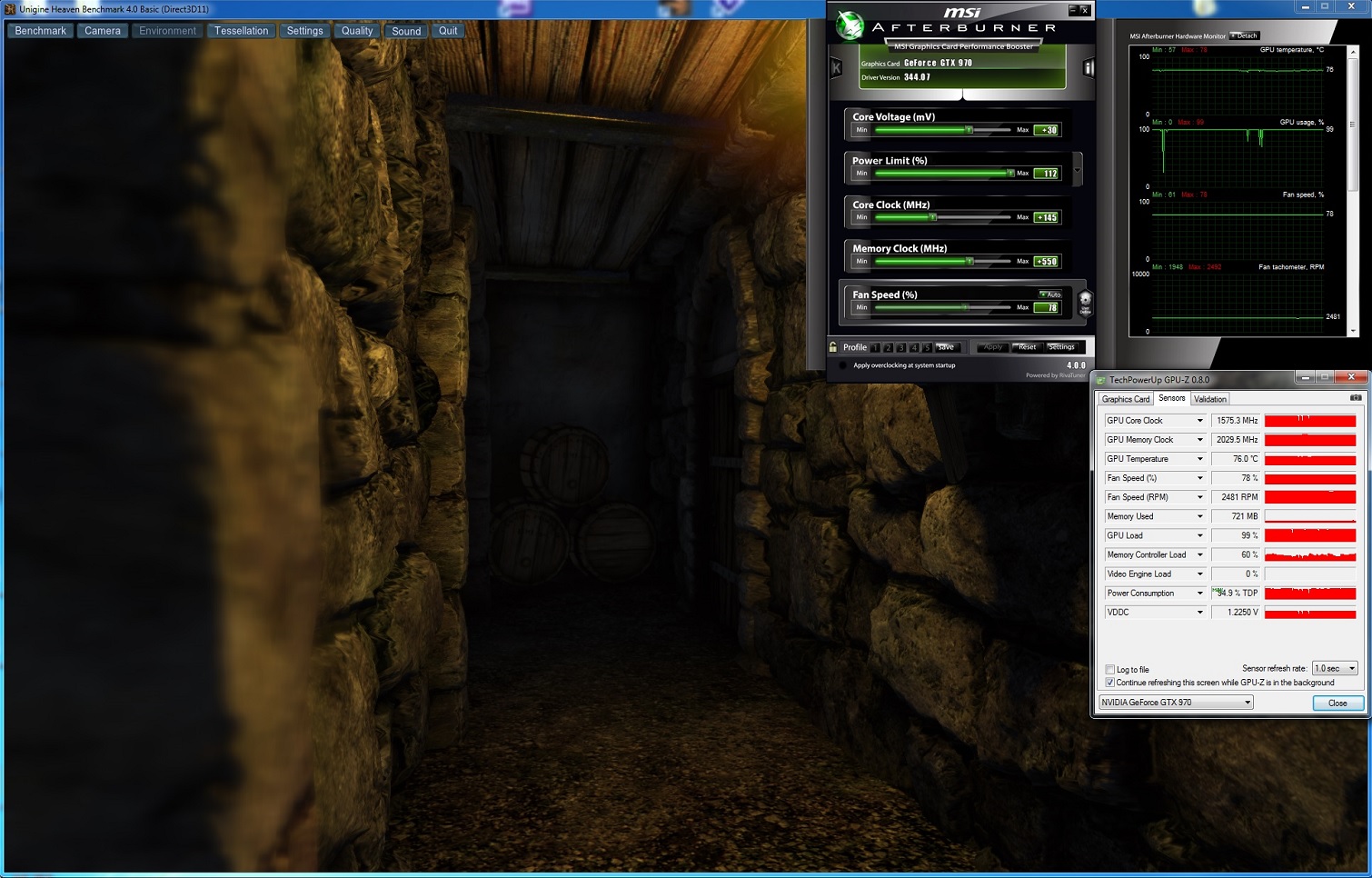Screen dimensions: 1372x878
Task: Open the Memory Used sensor dropdown
Action: coord(1200,516)
